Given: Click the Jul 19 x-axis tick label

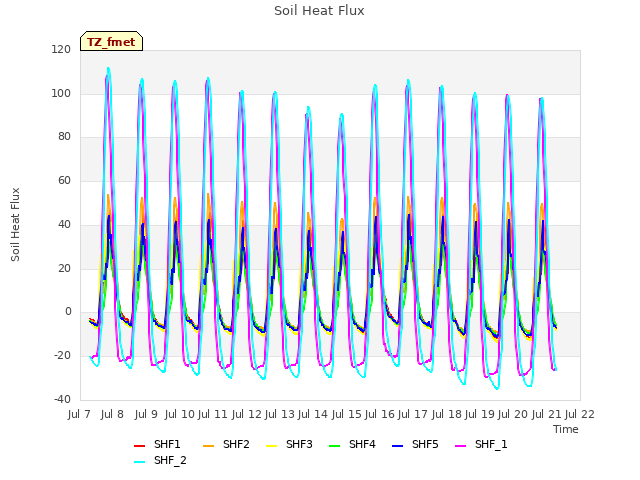Looking at the screenshot, I should tap(480, 414).
